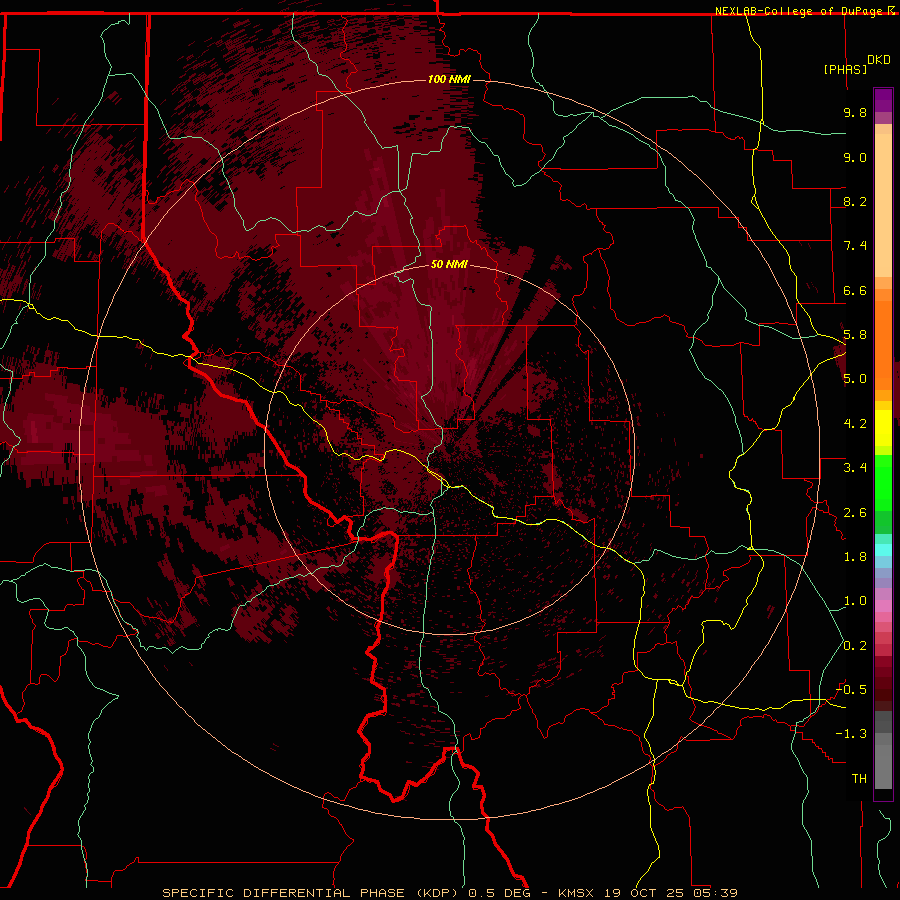Click the DKD product label

[x=878, y=60]
